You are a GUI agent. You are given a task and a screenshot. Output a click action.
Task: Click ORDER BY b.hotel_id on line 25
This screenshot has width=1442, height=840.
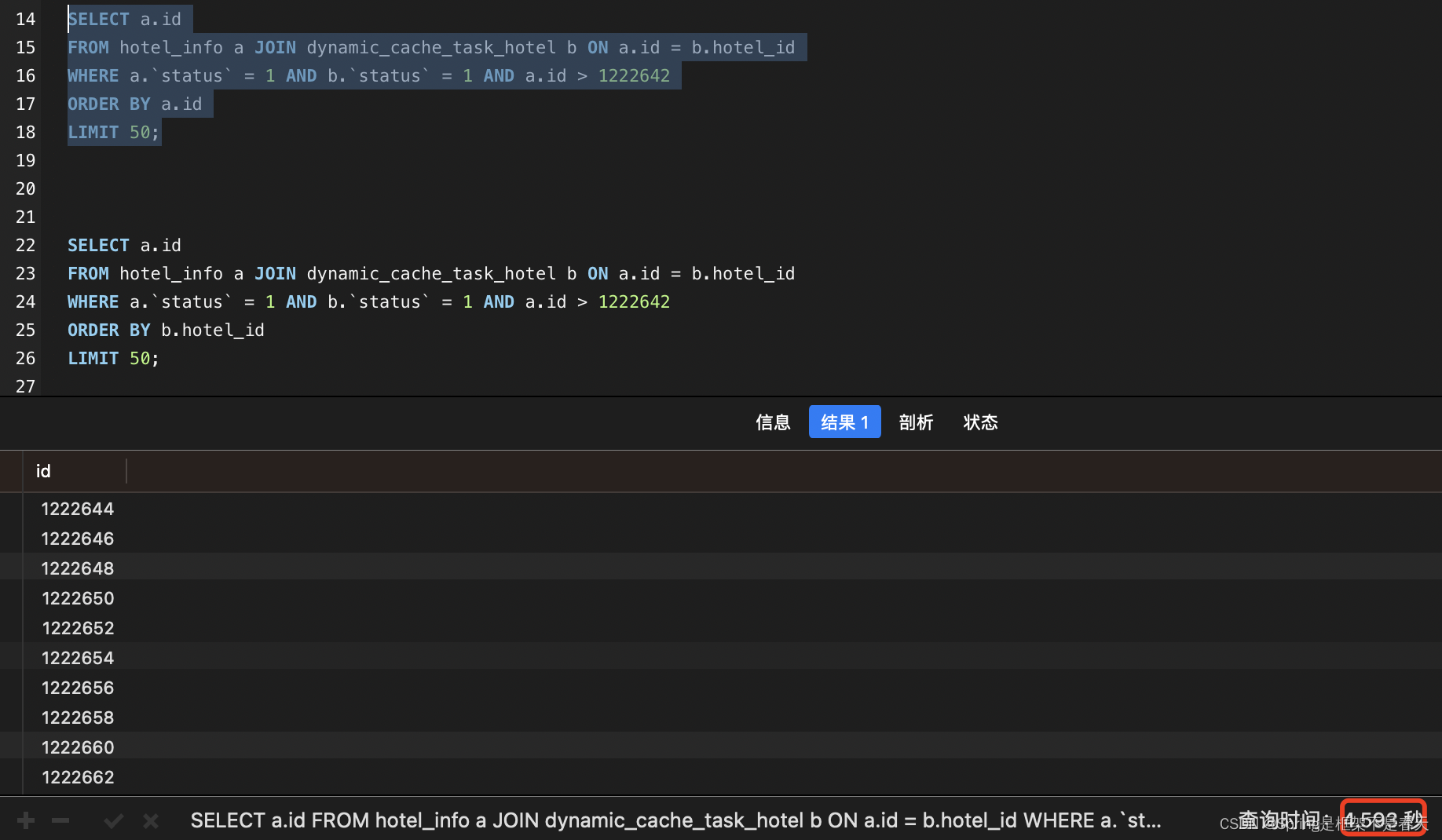[166, 330]
